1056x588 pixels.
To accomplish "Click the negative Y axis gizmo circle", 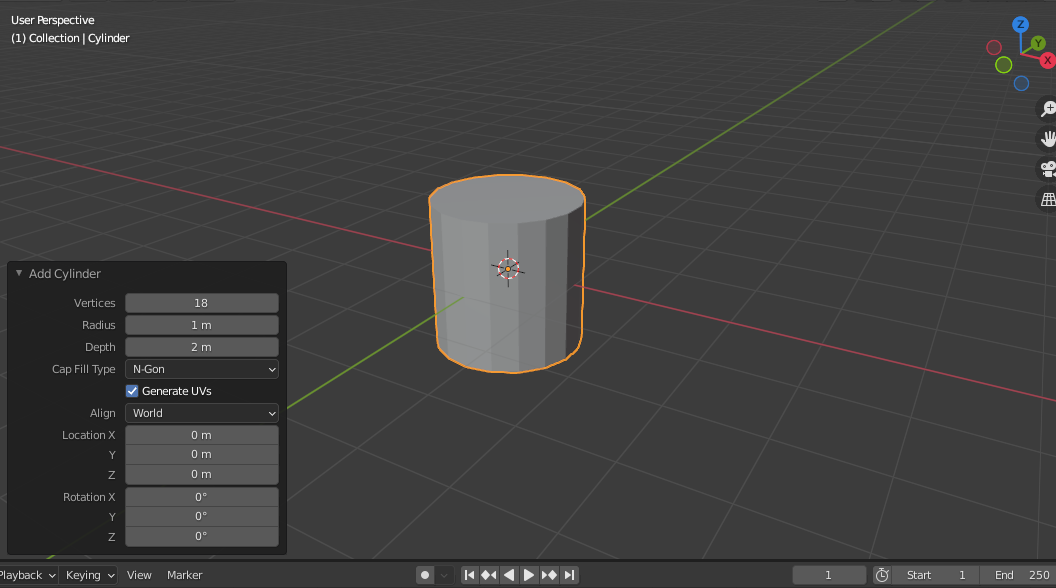I will point(1003,65).
